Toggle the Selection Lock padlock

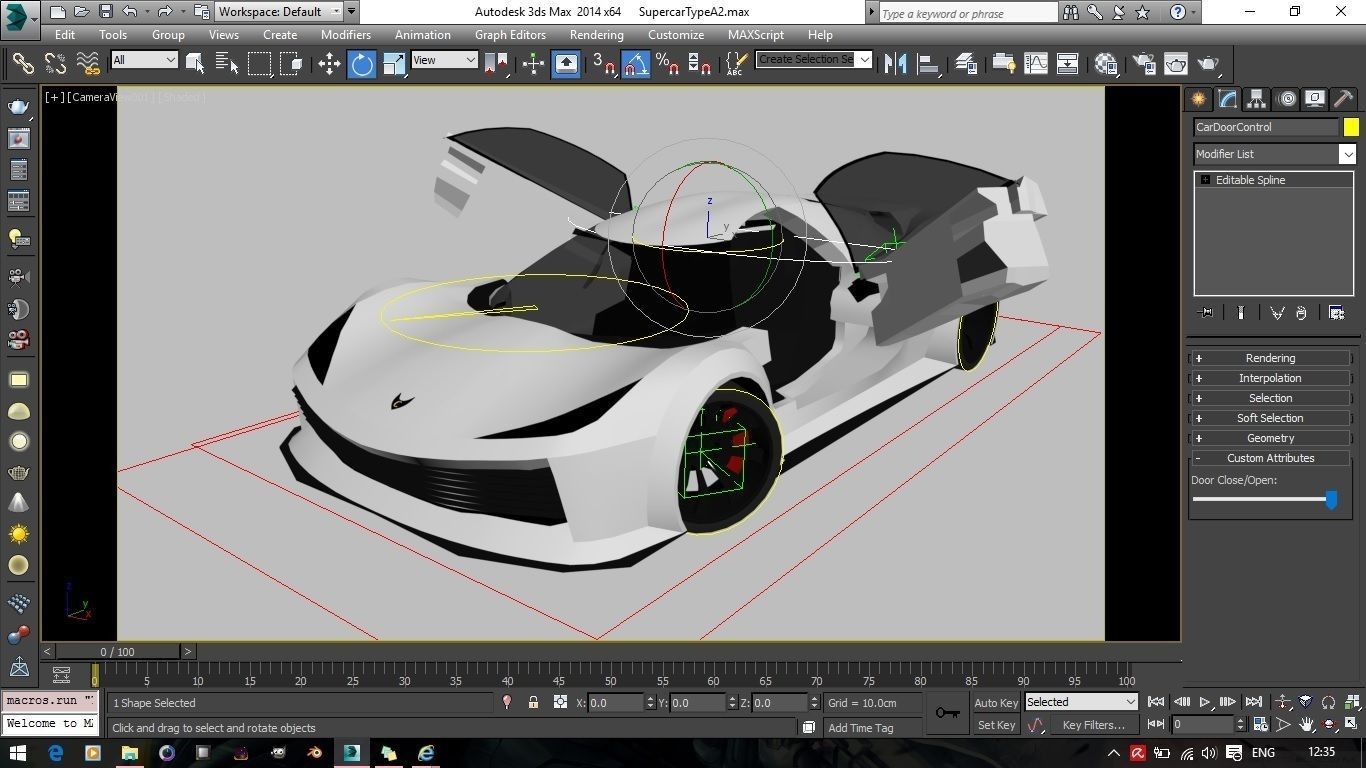point(533,702)
